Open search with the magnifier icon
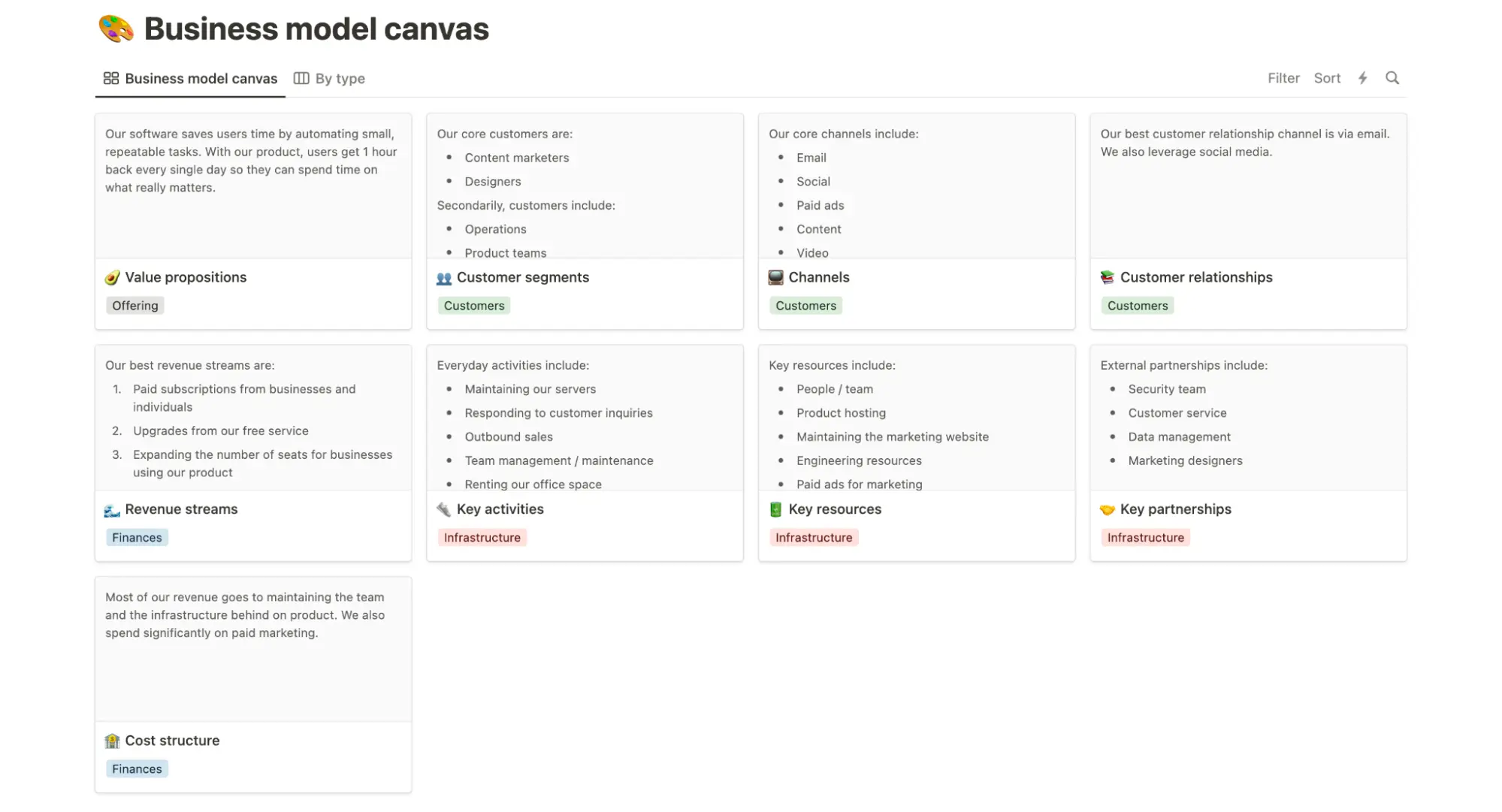 click(x=1392, y=77)
